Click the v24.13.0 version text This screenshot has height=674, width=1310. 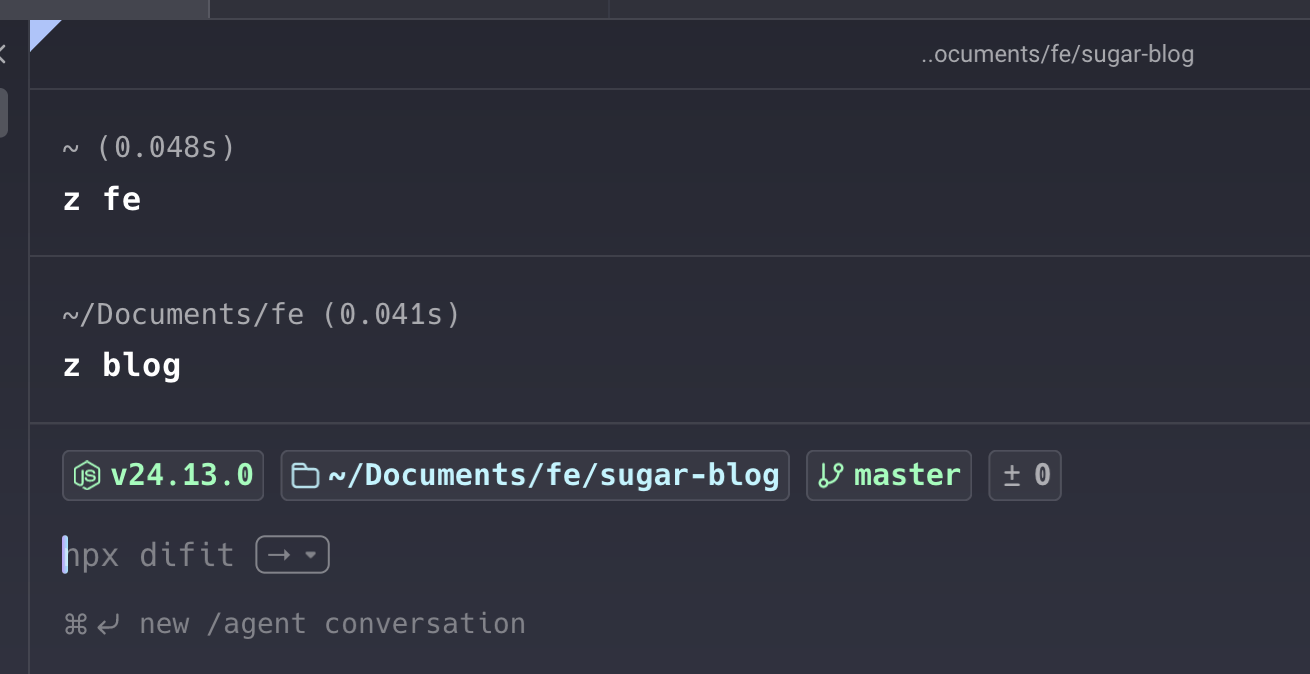click(181, 475)
